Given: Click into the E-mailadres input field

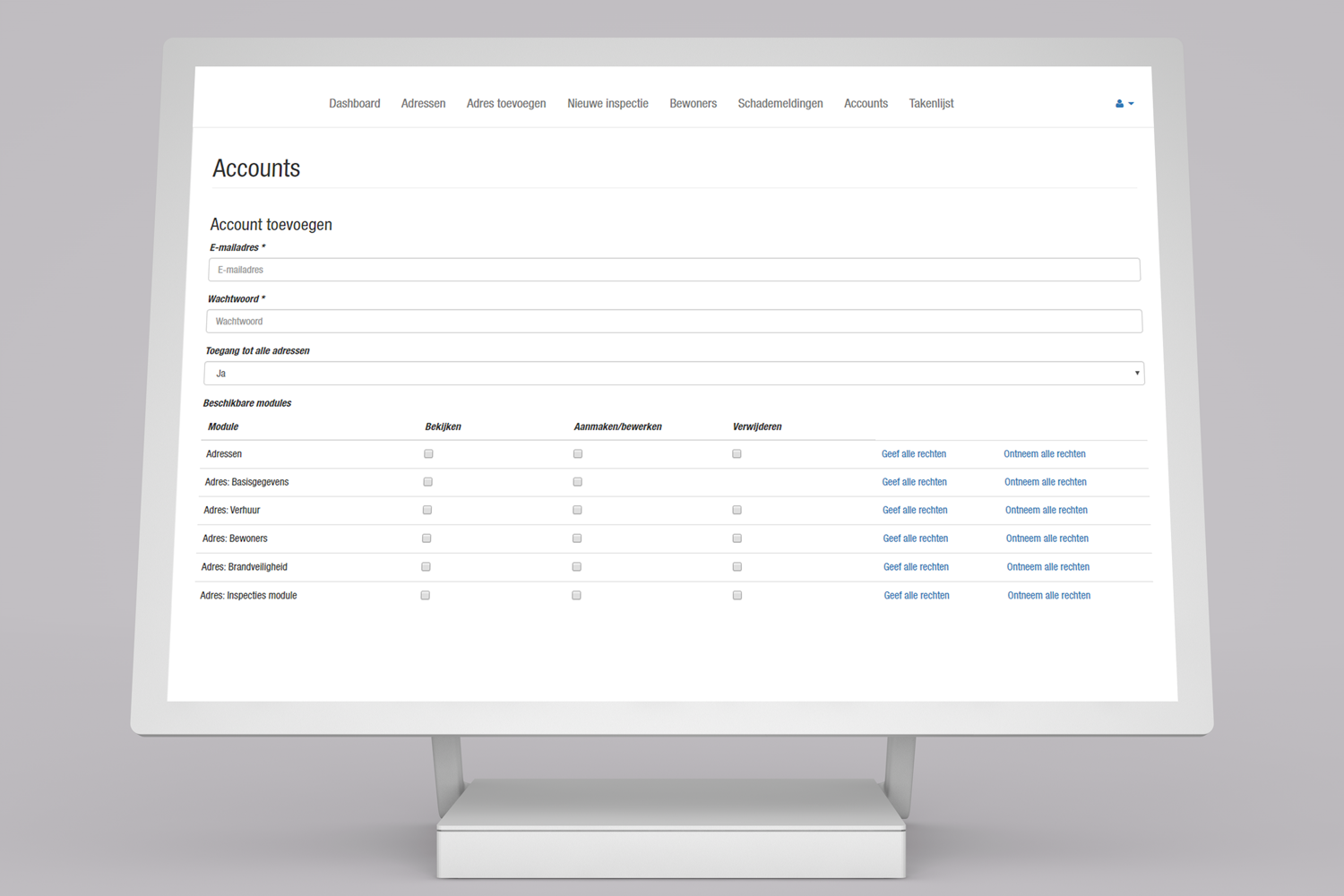Looking at the screenshot, I should [x=674, y=270].
